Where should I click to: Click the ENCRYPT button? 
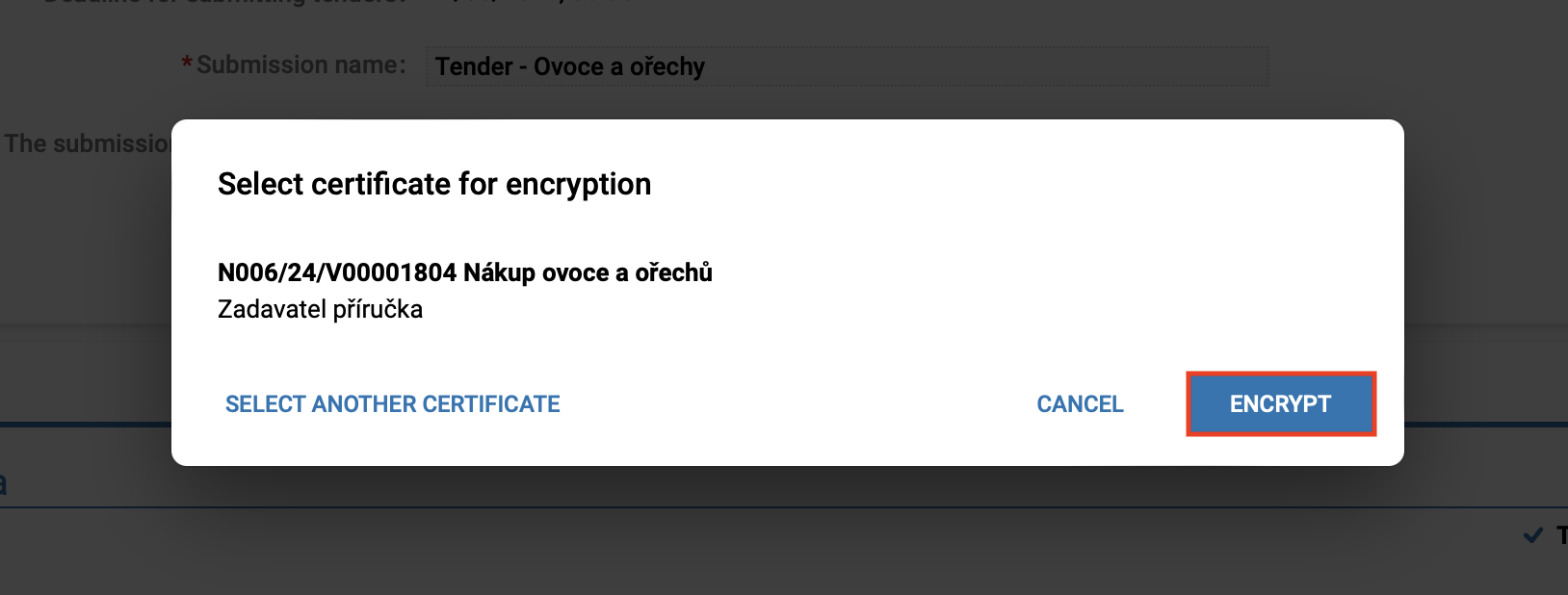1280,404
